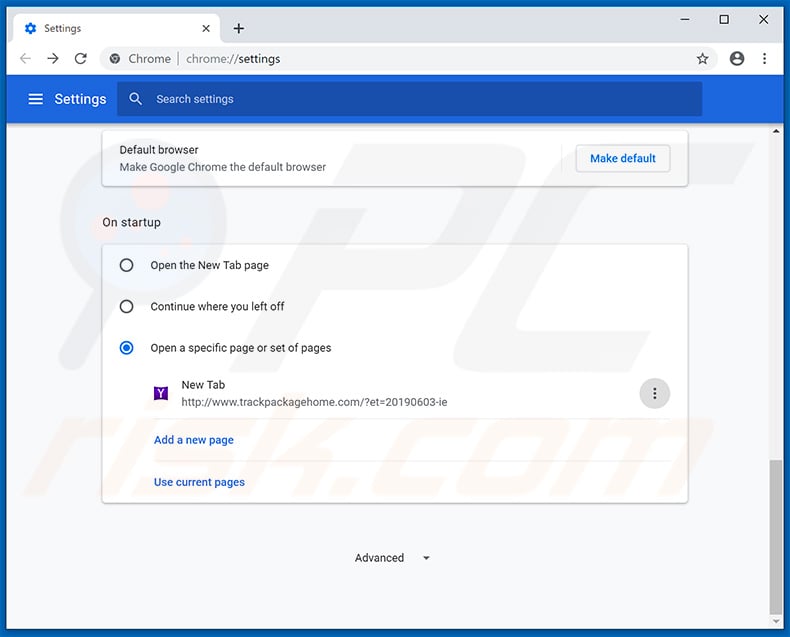The image size is (790, 637).
Task: Click the New Tab entry title
Action: [x=203, y=385]
